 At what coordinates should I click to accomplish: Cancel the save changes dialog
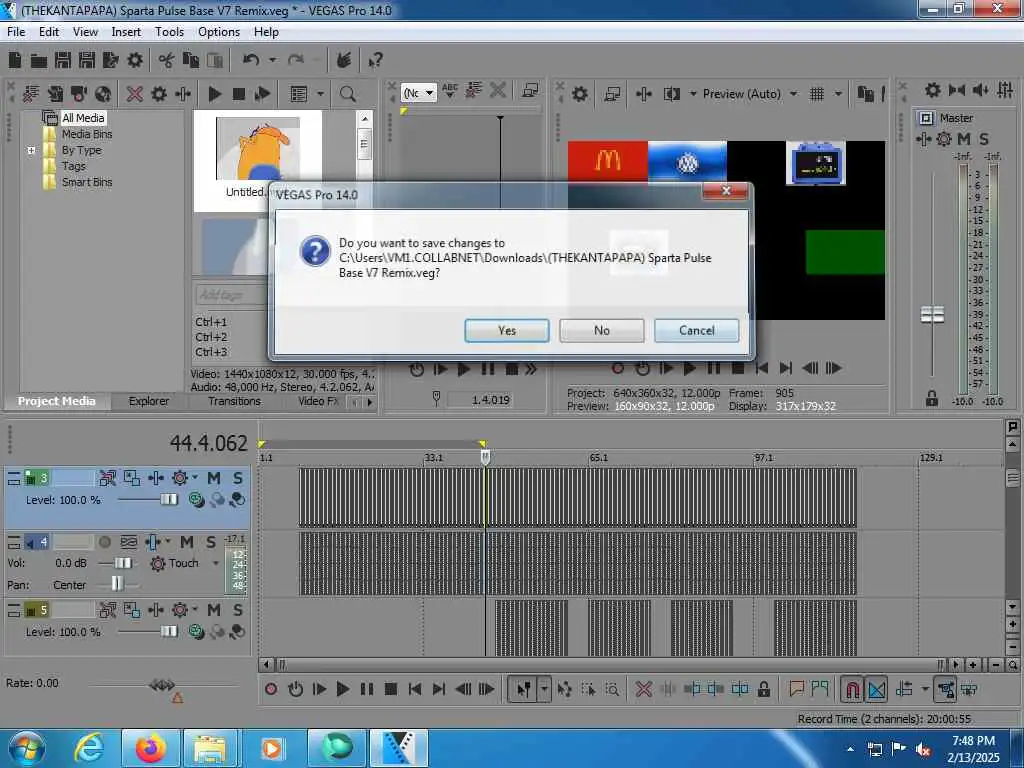[696, 330]
